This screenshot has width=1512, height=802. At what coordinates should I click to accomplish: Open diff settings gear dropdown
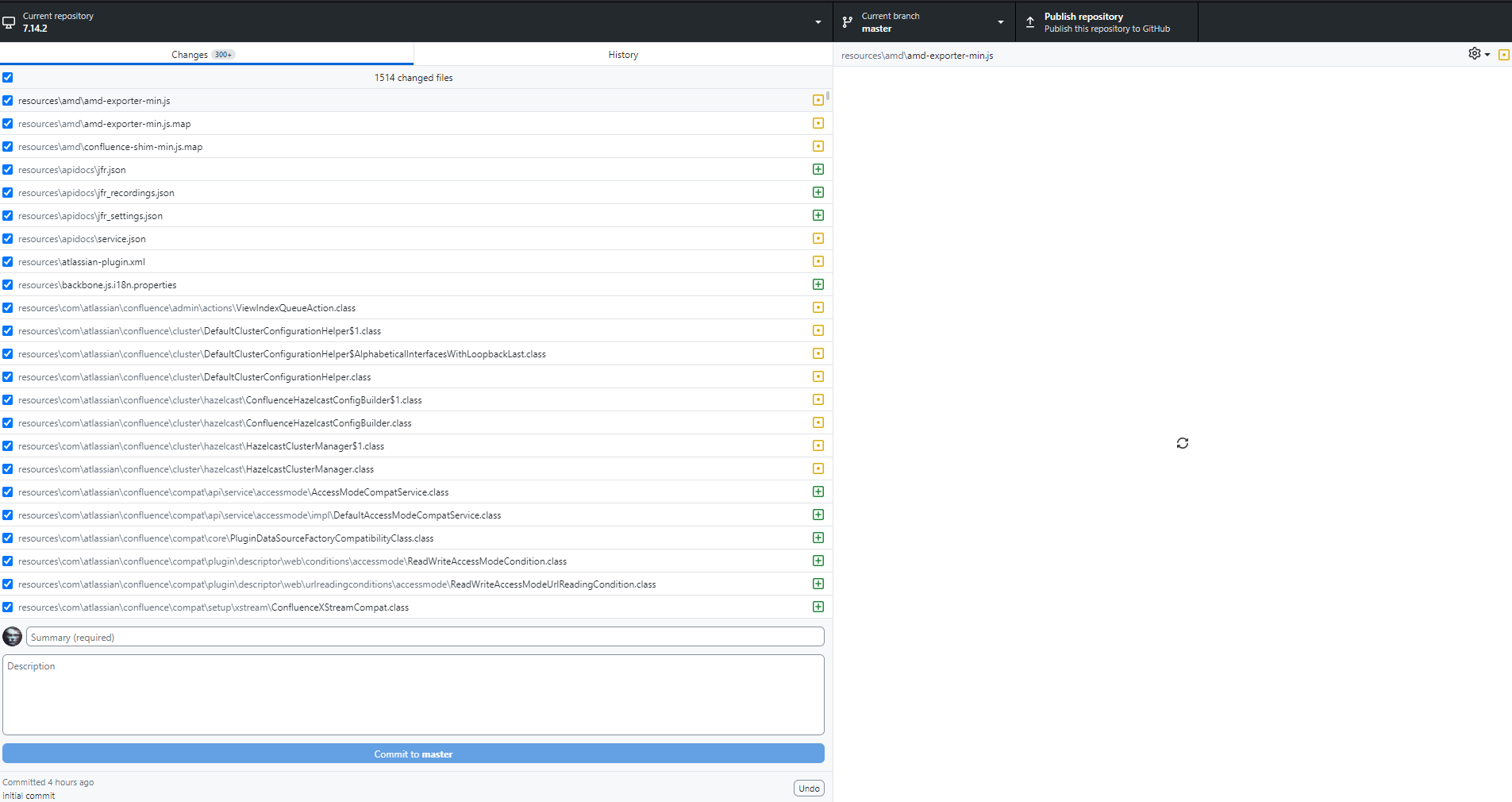coord(1479,54)
